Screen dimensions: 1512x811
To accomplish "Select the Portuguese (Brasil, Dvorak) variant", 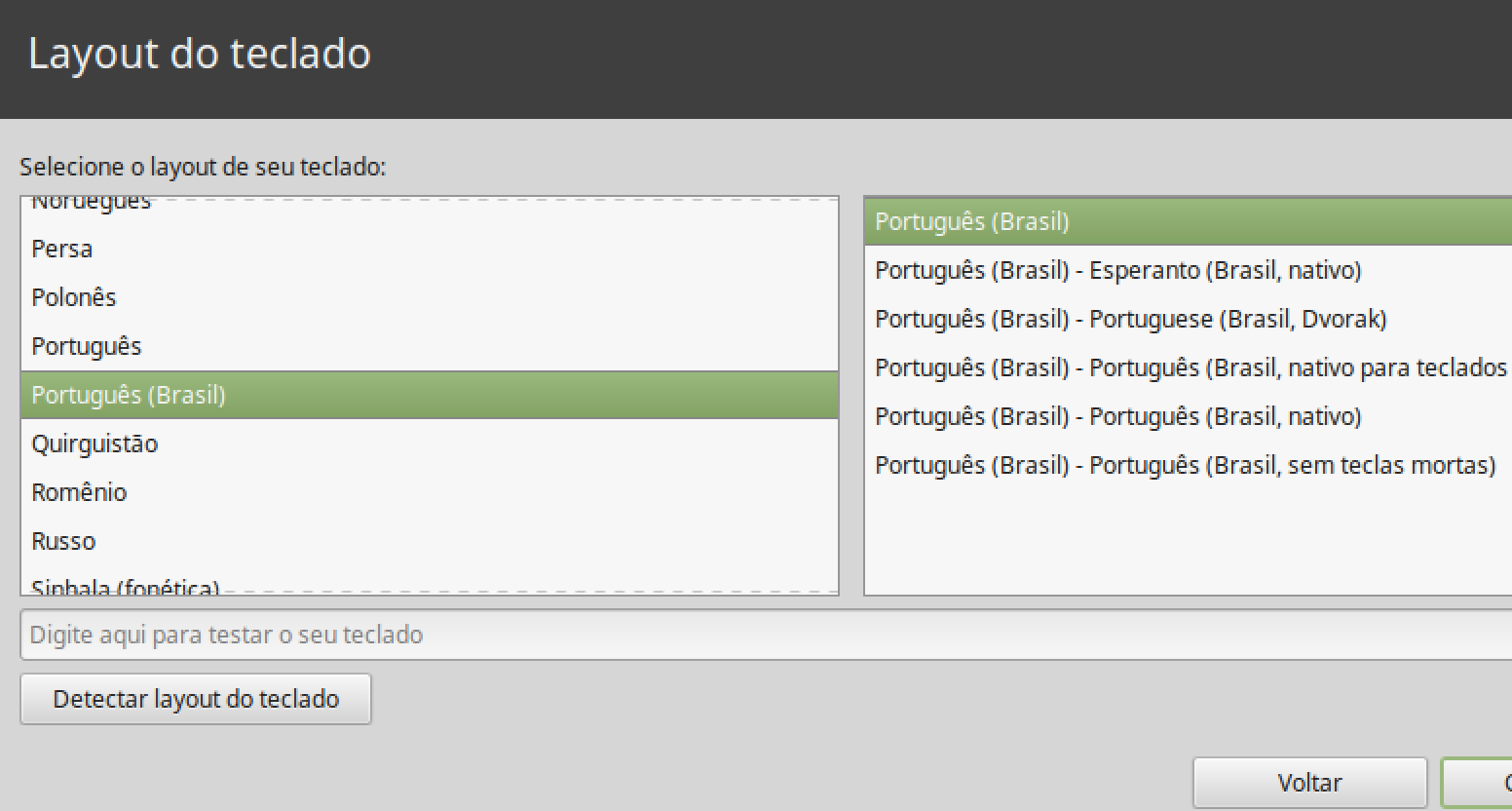I will (x=1130, y=319).
